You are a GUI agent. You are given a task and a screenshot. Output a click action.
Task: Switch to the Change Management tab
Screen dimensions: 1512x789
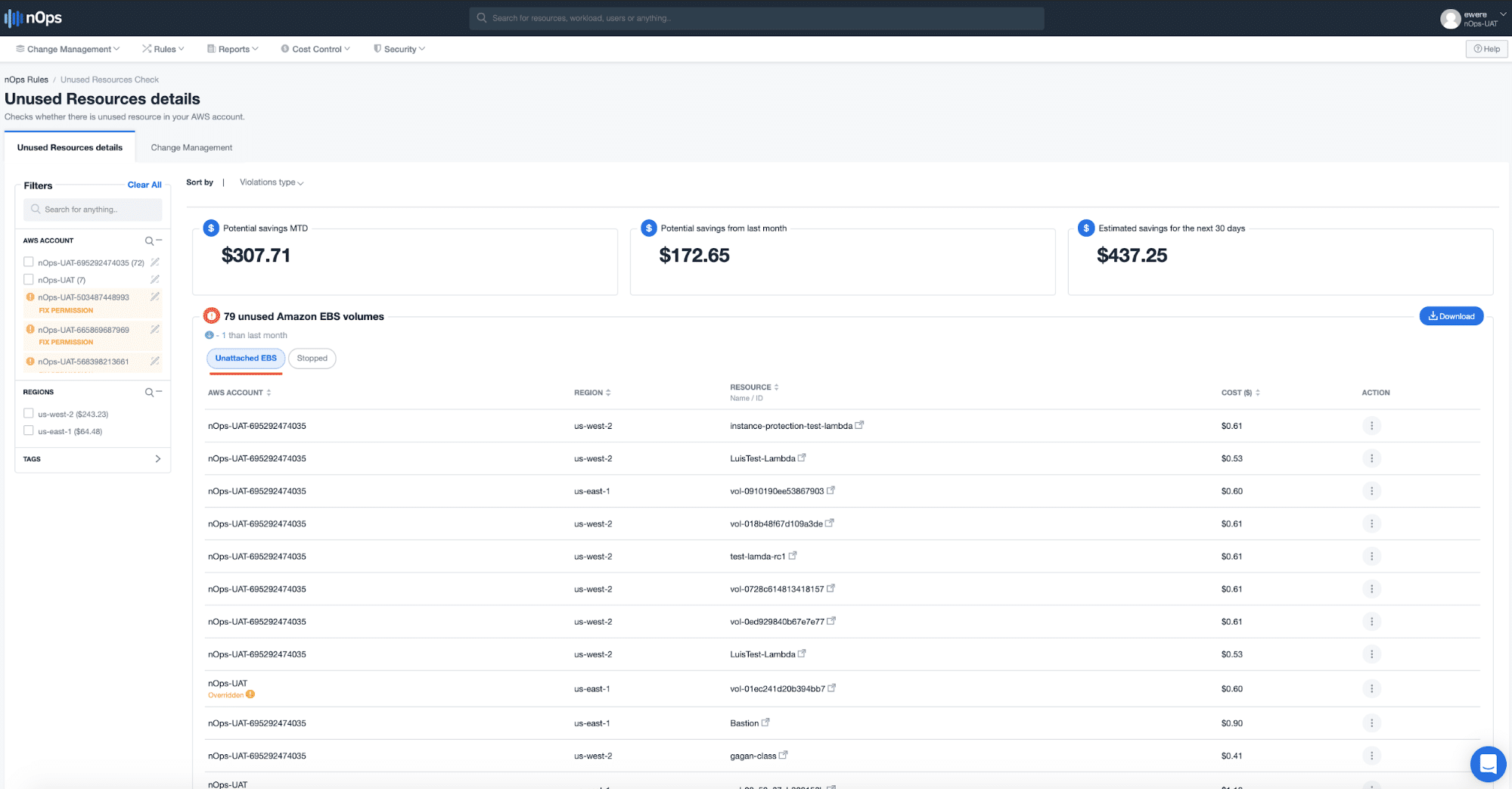tap(191, 148)
